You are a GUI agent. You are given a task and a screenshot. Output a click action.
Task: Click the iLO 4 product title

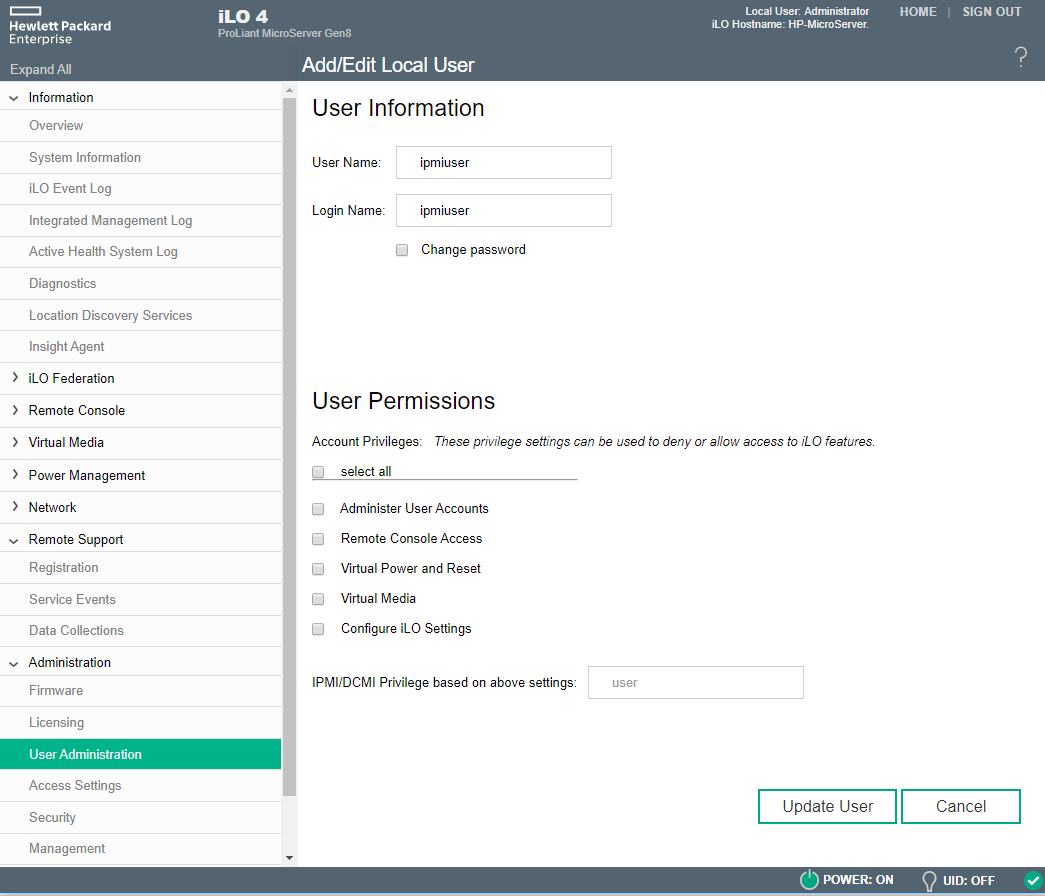pyautogui.click(x=243, y=17)
